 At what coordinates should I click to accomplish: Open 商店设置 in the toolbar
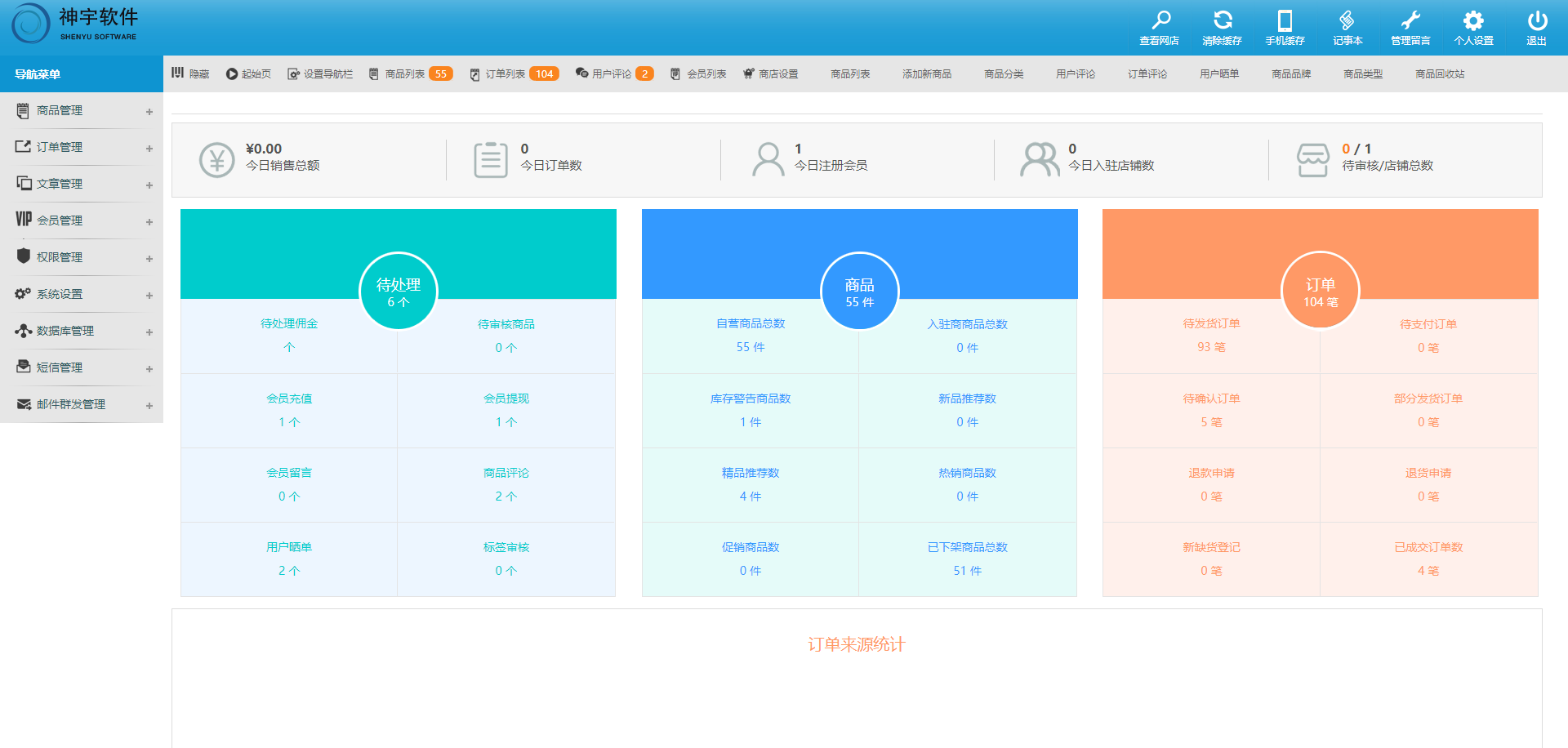point(770,73)
